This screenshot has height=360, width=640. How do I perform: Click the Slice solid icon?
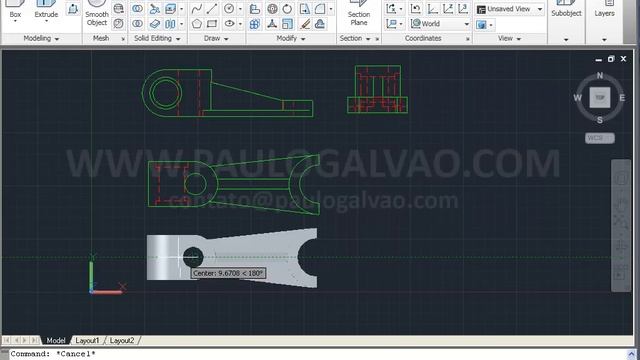coord(154,24)
